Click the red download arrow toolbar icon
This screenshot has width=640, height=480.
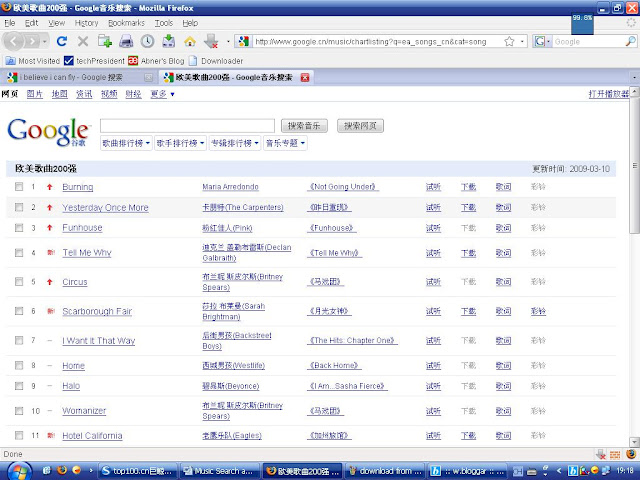[211, 41]
